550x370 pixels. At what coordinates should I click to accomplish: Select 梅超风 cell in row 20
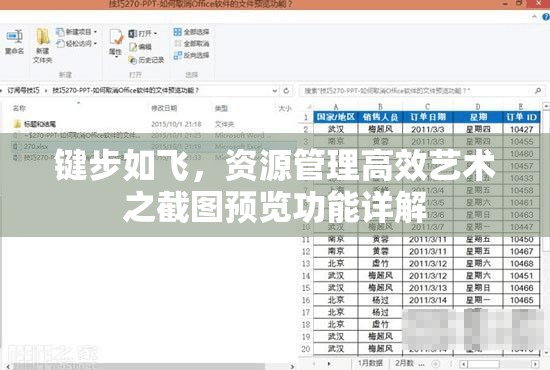coord(380,349)
